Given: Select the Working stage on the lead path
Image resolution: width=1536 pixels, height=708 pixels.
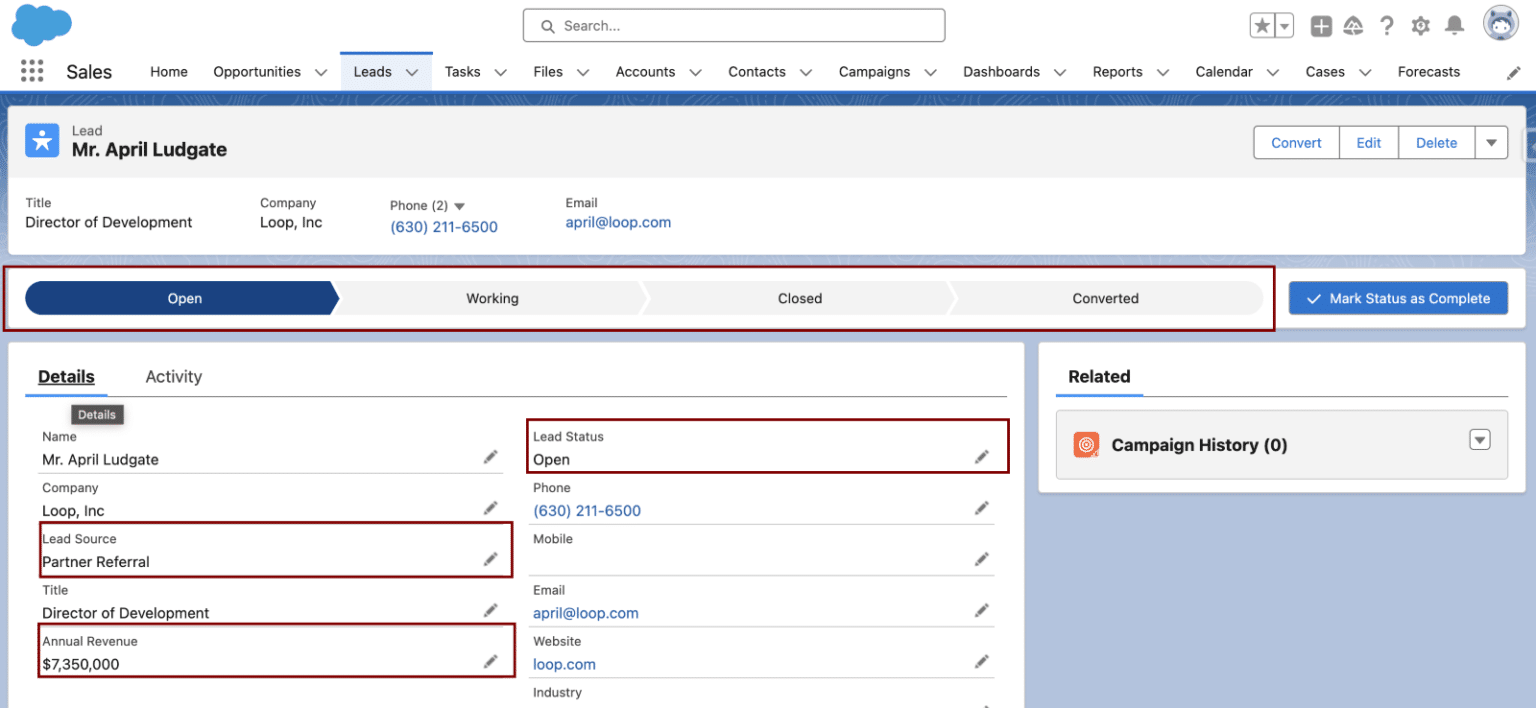Looking at the screenshot, I should pyautogui.click(x=492, y=298).
